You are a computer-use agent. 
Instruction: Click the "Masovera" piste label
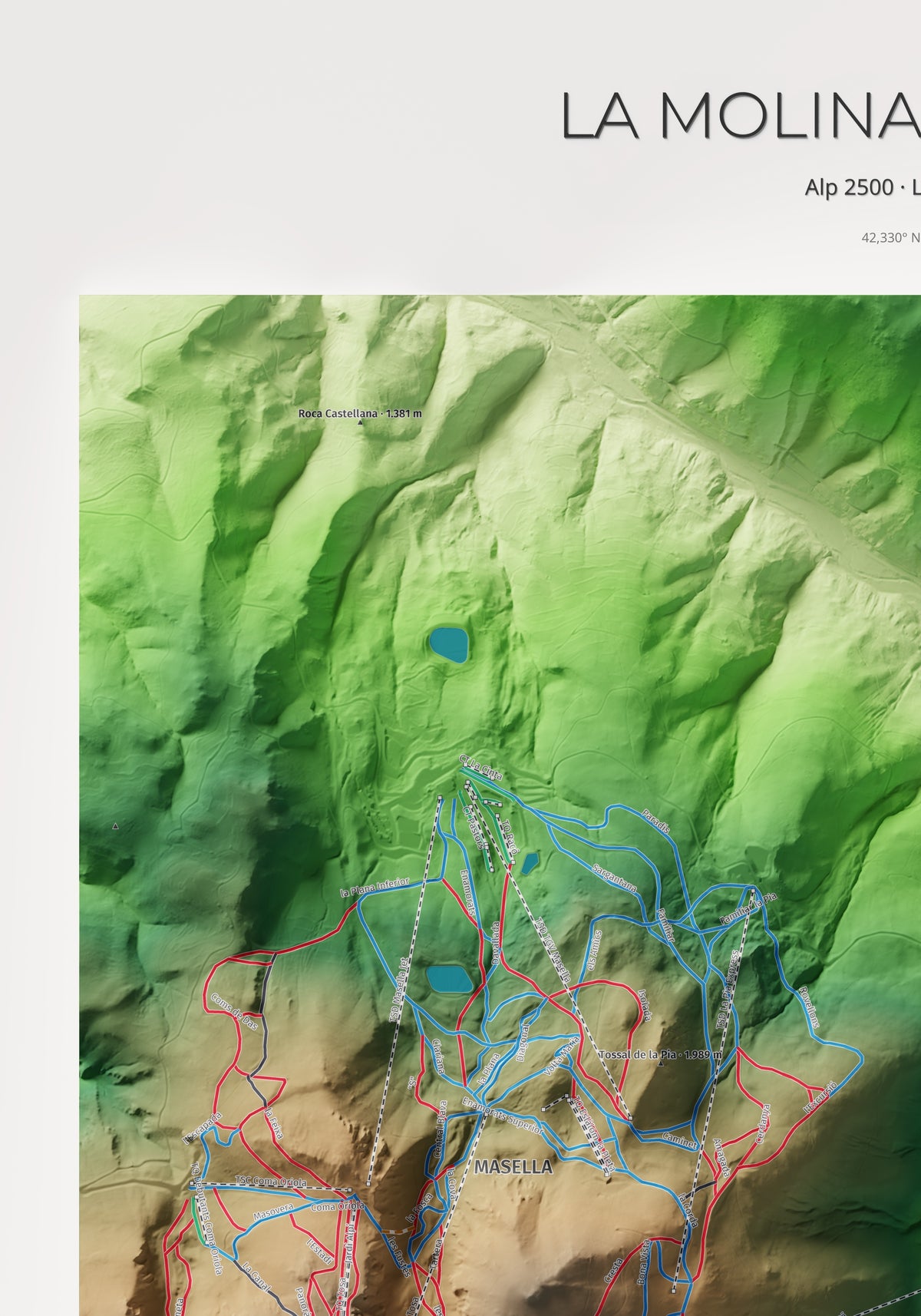(273, 1213)
